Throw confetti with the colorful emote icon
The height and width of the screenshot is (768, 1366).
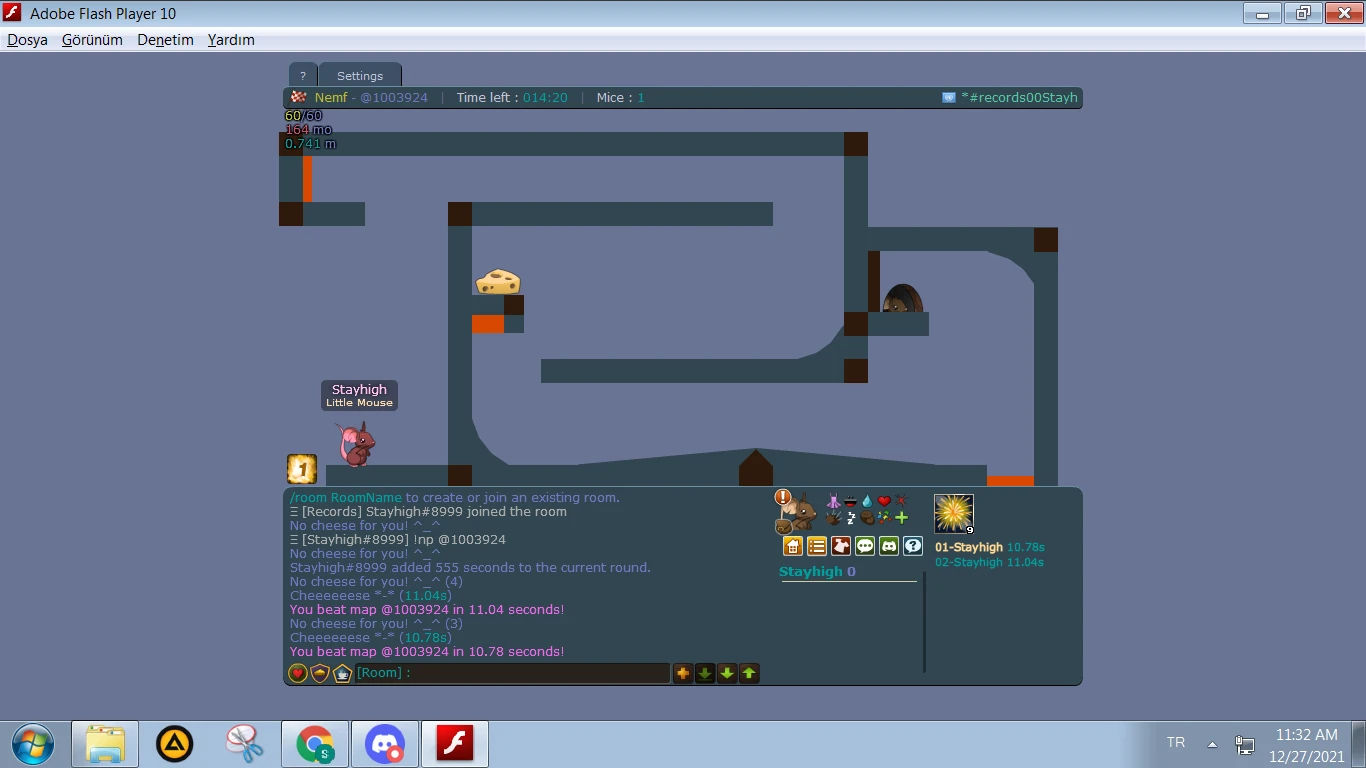(x=884, y=518)
